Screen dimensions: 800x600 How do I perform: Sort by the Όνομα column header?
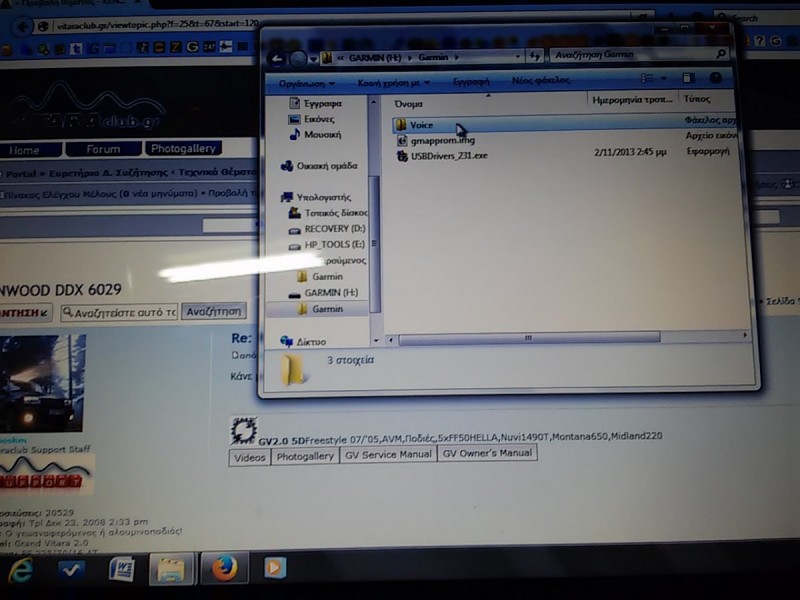pos(408,104)
